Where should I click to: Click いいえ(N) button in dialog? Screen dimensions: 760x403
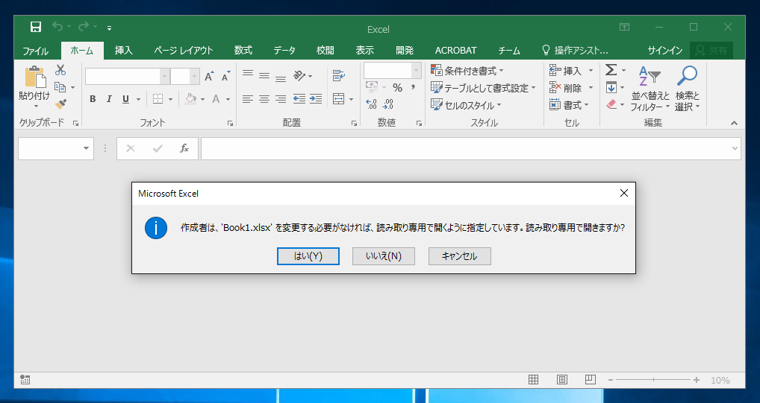pos(383,256)
